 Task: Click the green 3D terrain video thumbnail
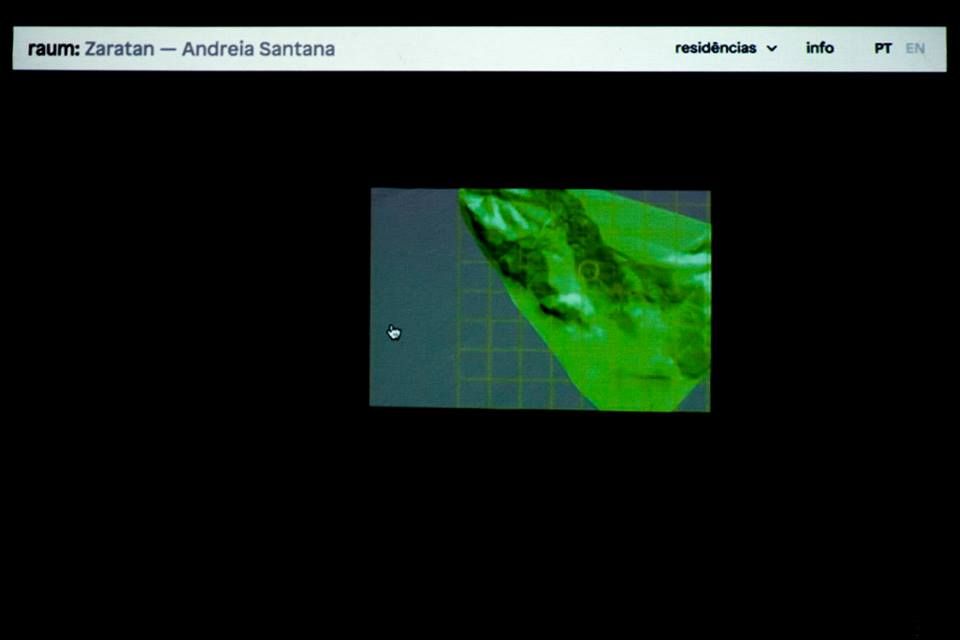pos(540,299)
